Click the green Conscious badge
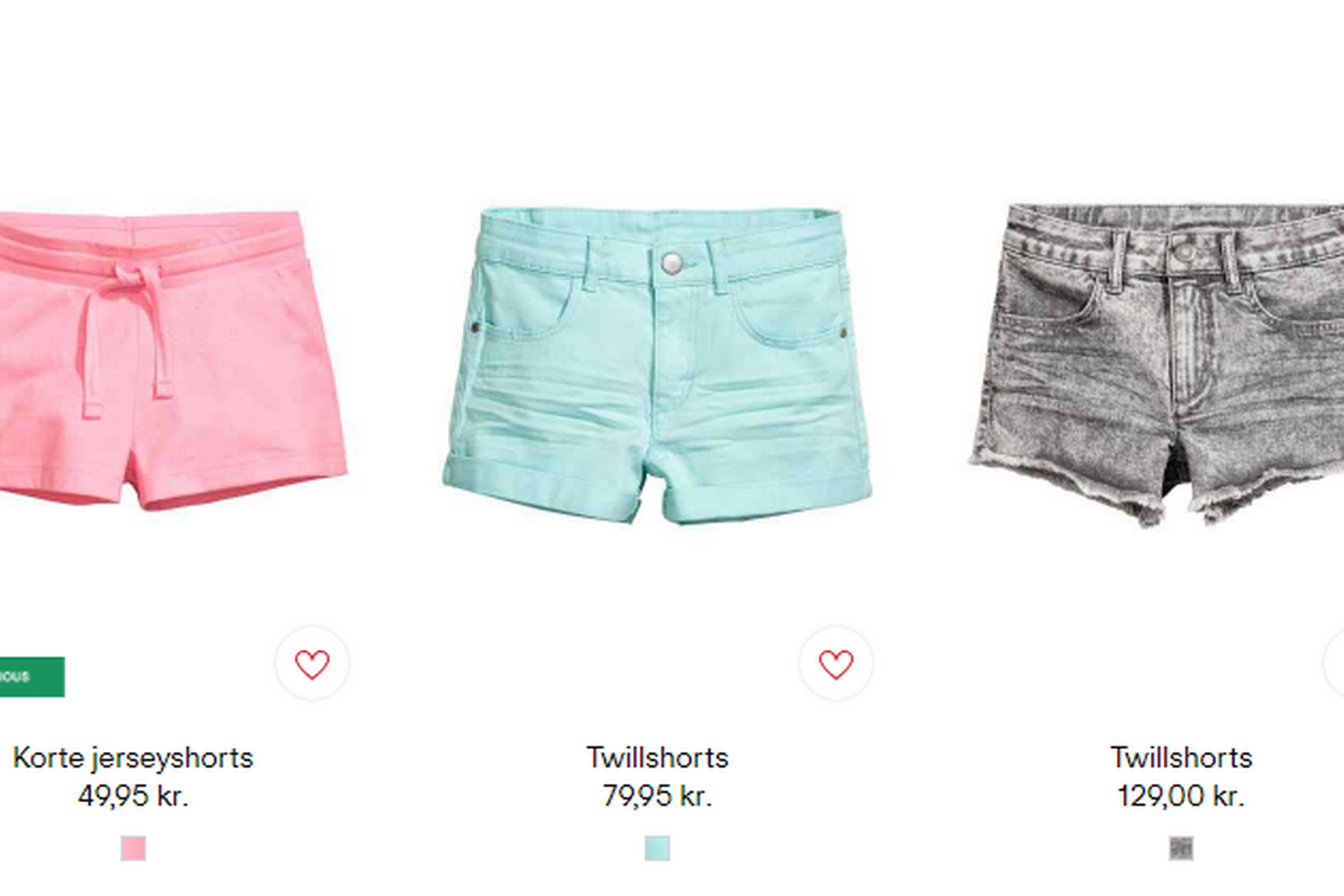This screenshot has width=1344, height=896. pos(32,677)
